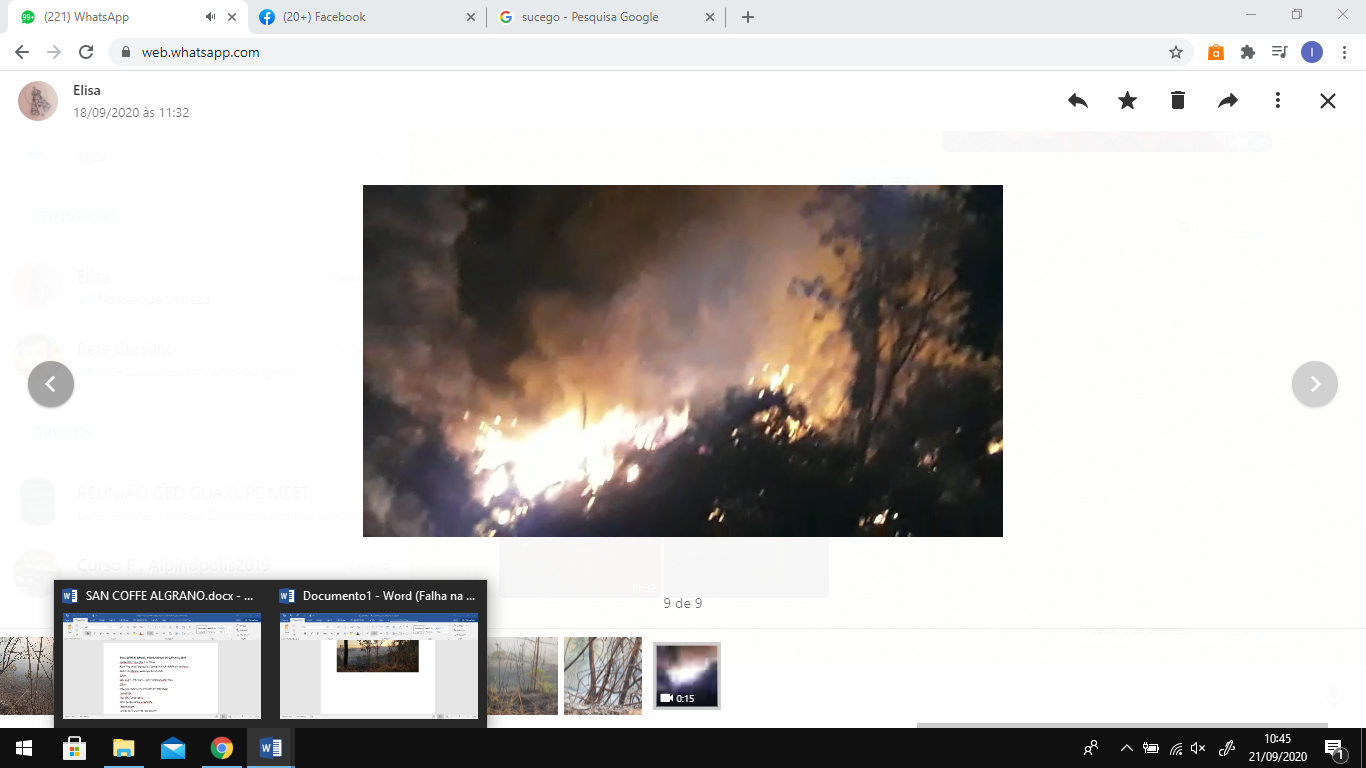The height and width of the screenshot is (768, 1366).
Task: Close the WhatsApp media viewer
Action: point(1327,100)
